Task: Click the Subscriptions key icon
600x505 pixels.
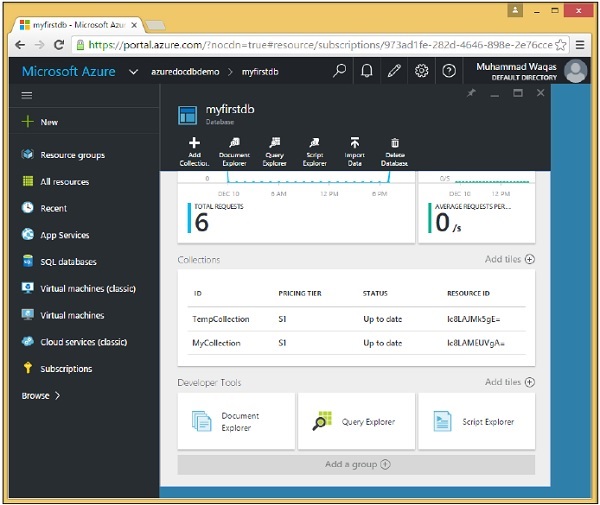Action: click(x=28, y=368)
